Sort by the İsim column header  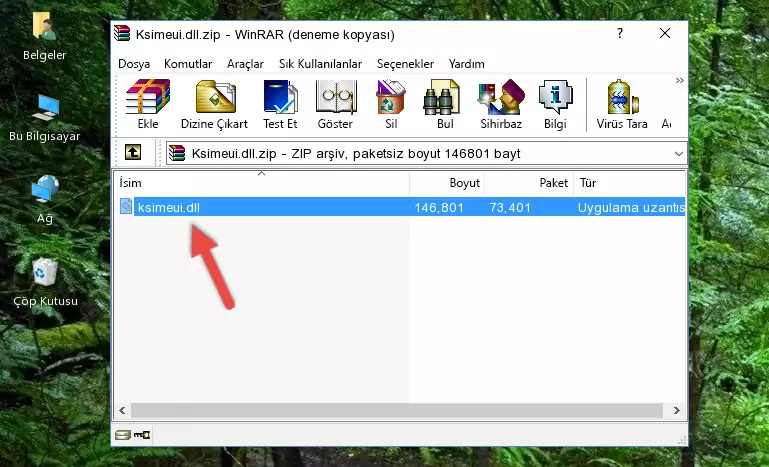(x=262, y=183)
